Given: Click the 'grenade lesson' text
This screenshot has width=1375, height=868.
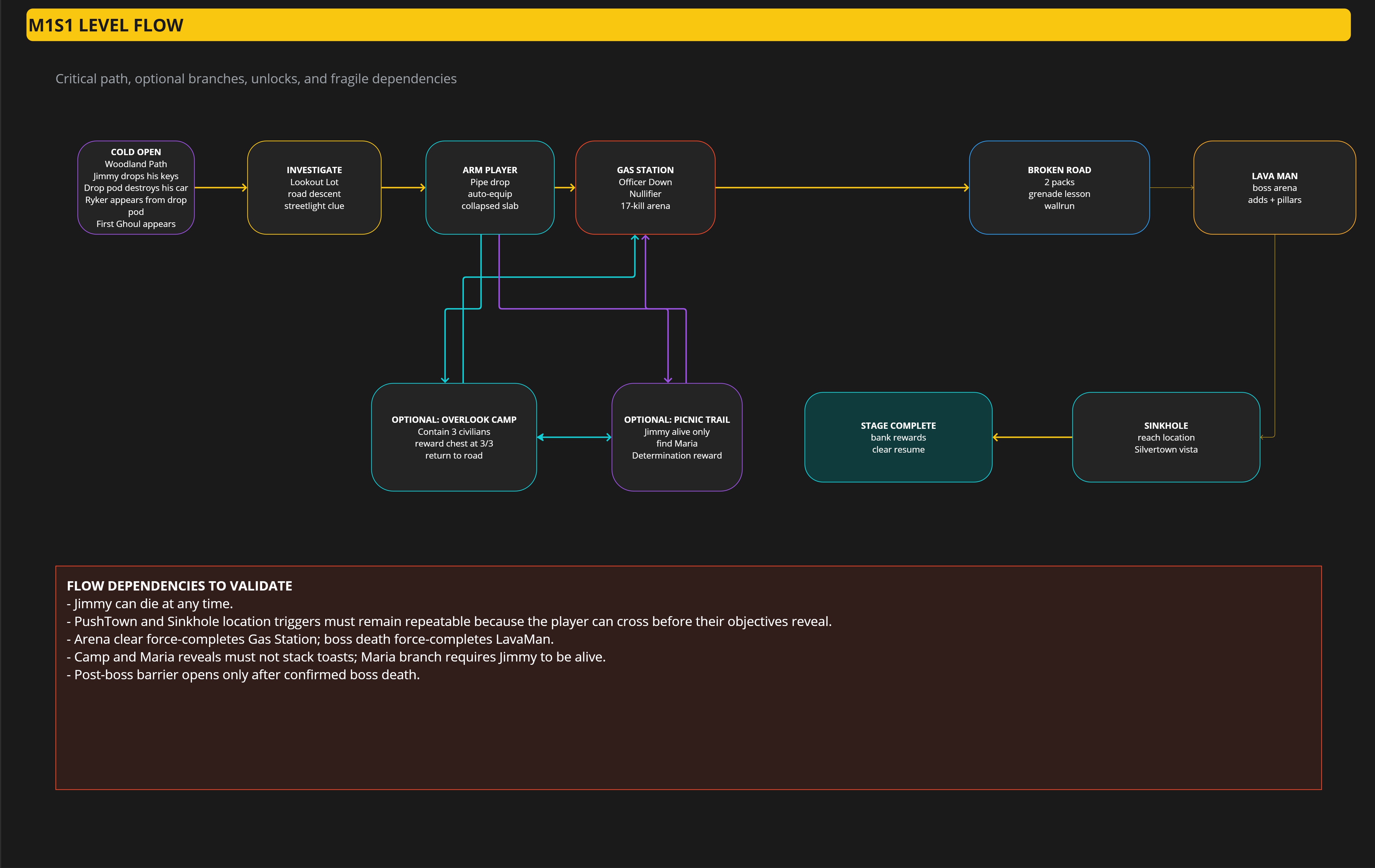Looking at the screenshot, I should (x=1059, y=194).
